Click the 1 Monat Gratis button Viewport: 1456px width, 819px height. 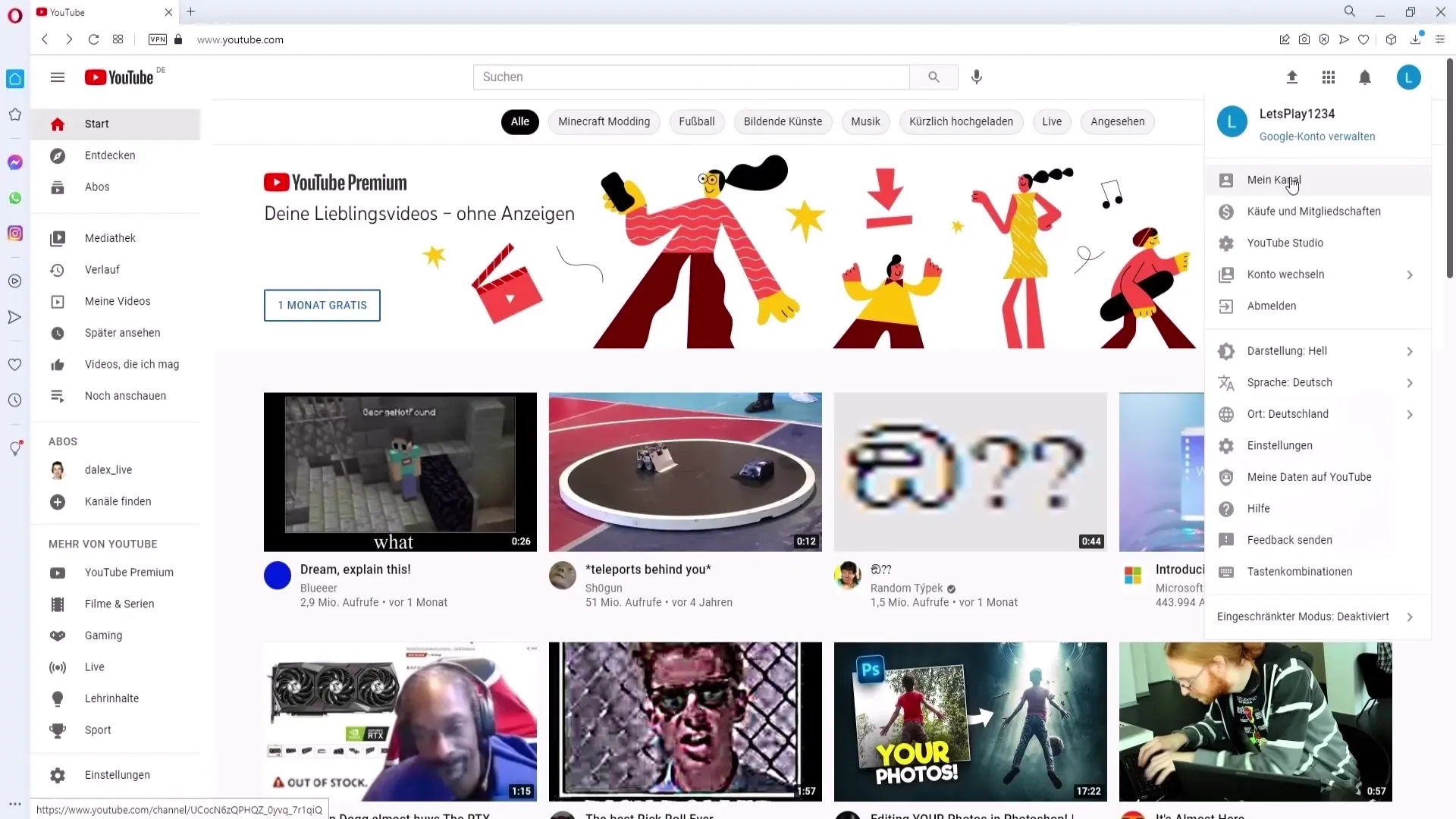(x=321, y=305)
